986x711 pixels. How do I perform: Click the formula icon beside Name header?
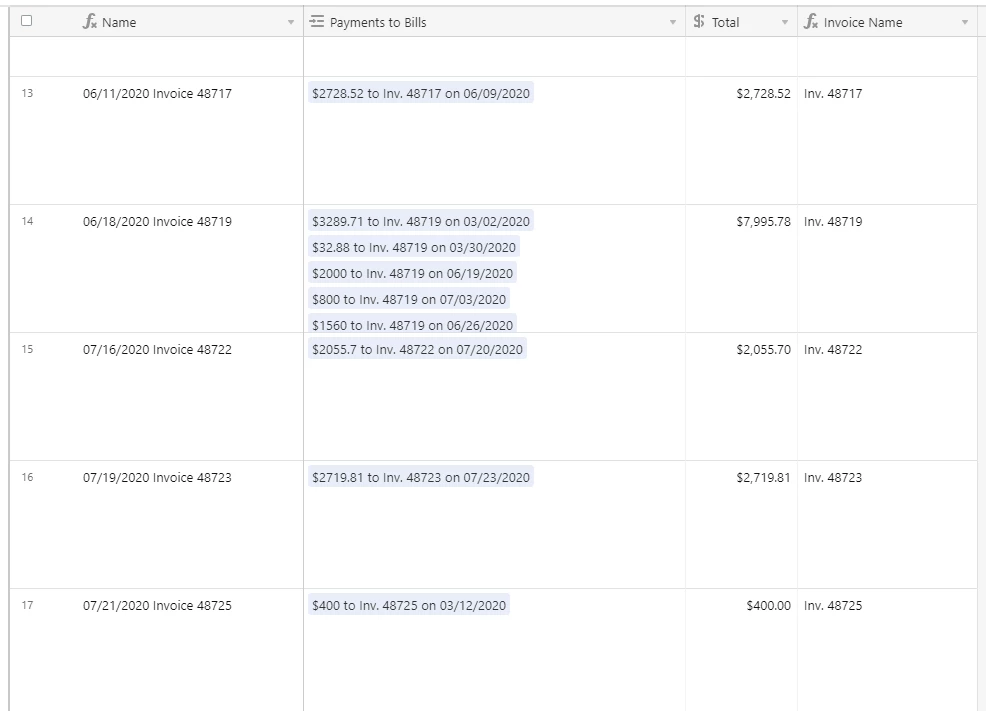point(90,22)
